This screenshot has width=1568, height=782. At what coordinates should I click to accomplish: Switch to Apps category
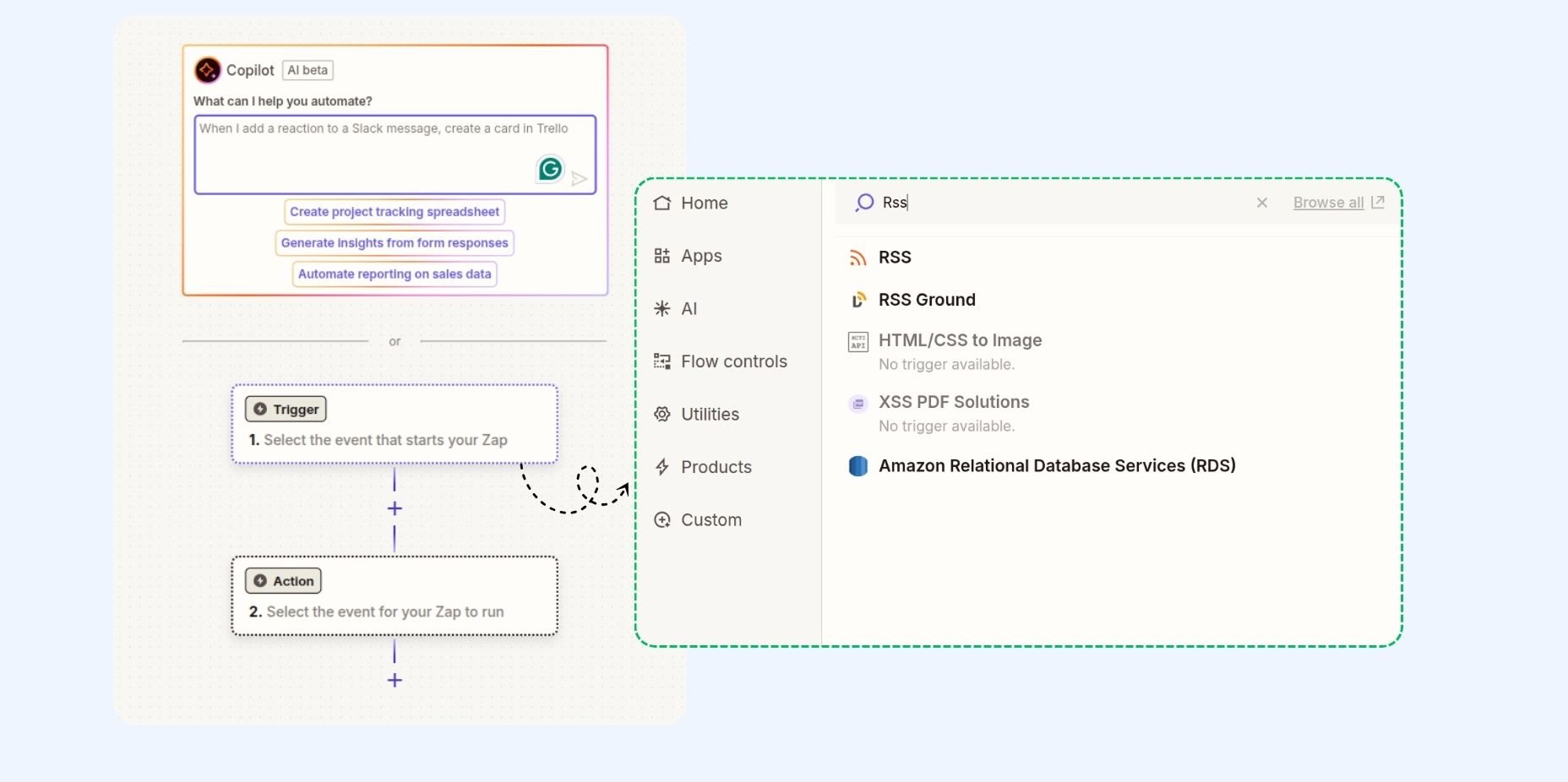700,256
